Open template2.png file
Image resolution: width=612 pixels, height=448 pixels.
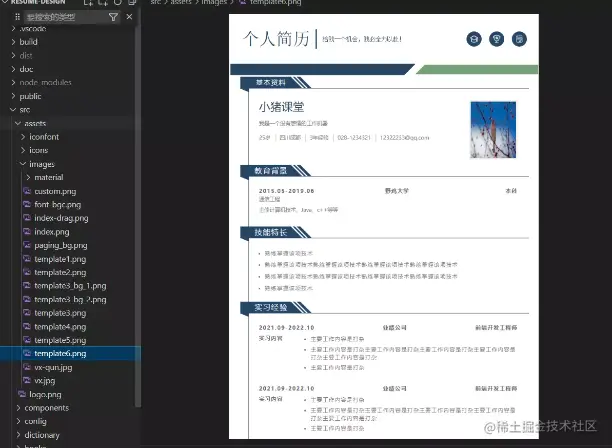coord(60,272)
